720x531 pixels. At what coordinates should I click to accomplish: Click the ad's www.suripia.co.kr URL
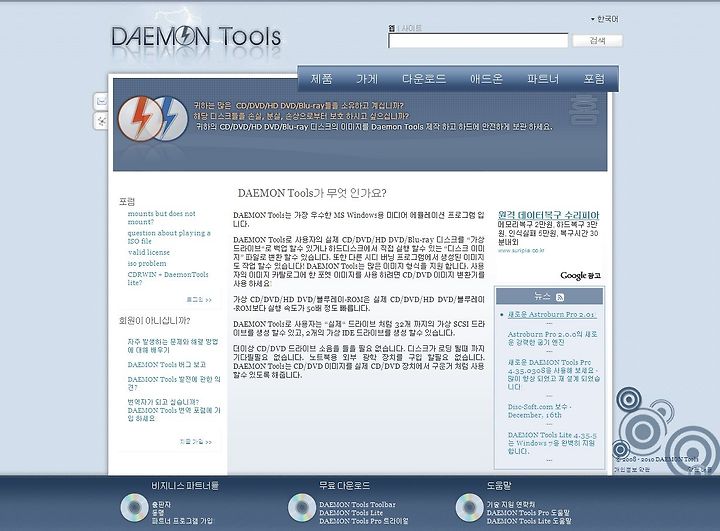pos(521,250)
